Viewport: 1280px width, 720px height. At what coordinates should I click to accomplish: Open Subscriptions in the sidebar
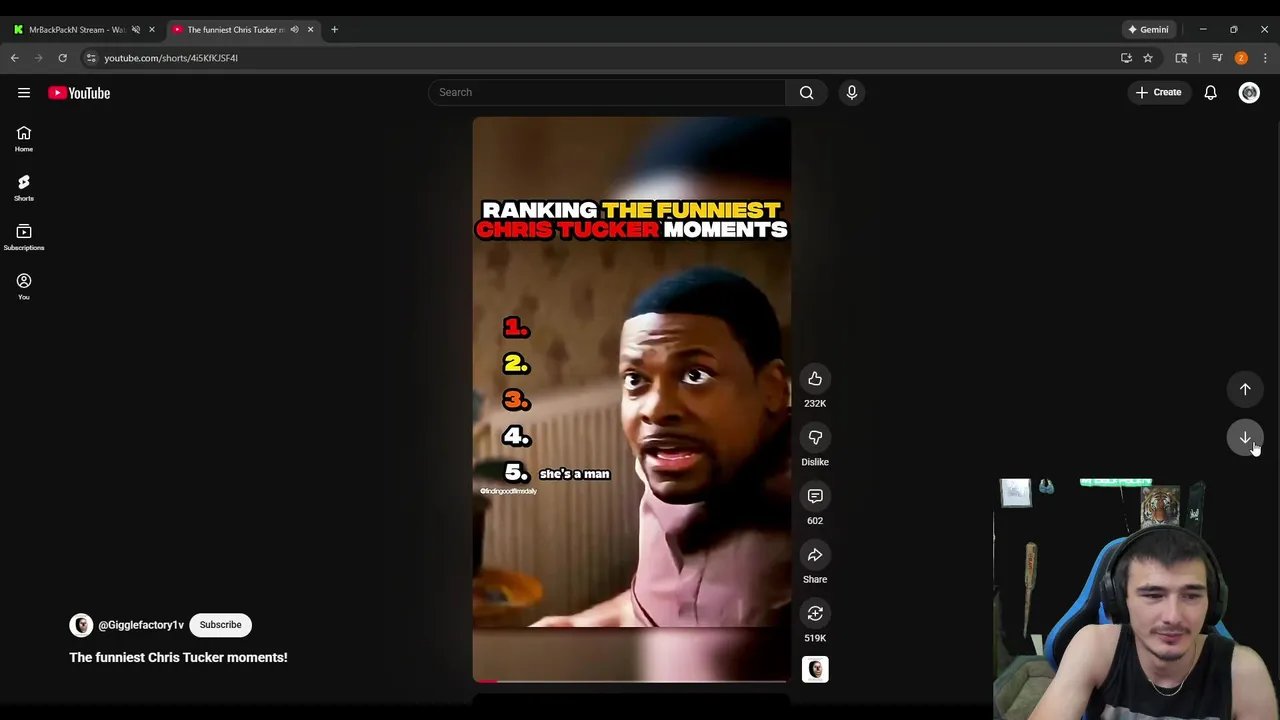point(24,237)
